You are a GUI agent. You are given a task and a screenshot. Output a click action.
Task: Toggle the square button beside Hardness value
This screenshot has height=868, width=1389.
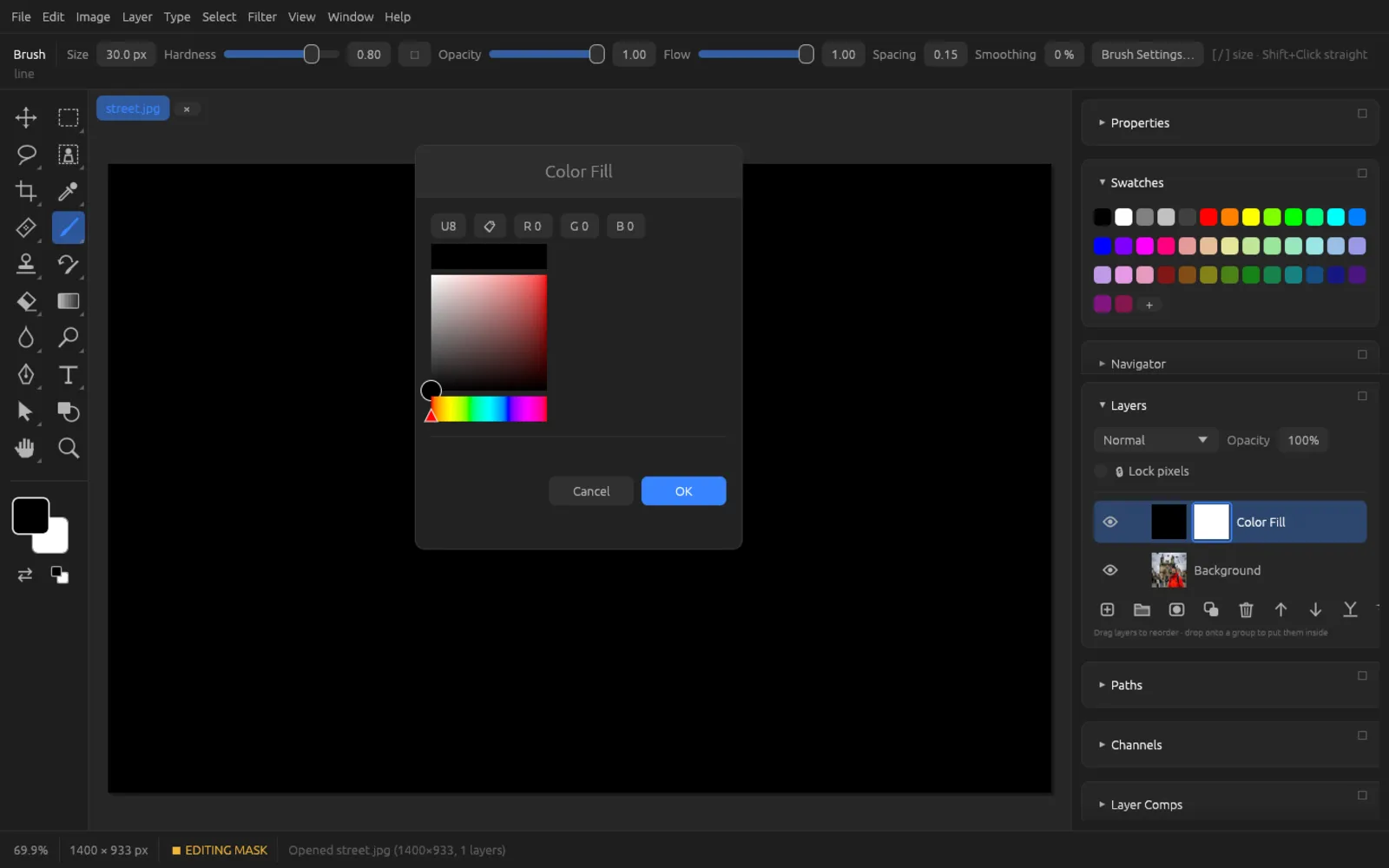(414, 55)
